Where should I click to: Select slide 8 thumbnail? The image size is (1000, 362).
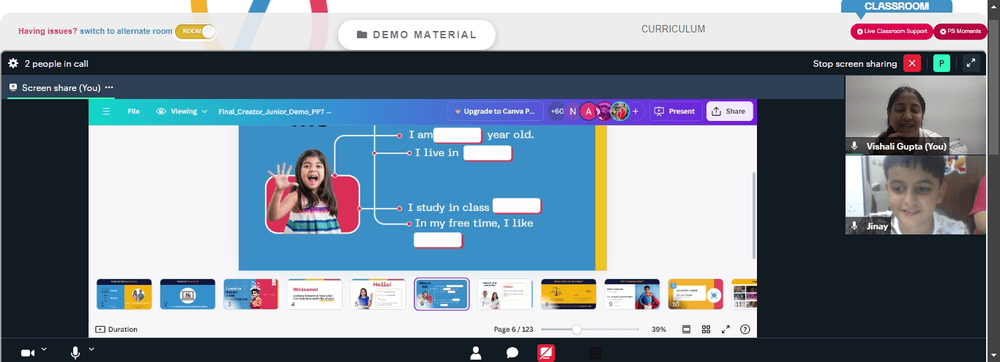pyautogui.click(x=568, y=294)
